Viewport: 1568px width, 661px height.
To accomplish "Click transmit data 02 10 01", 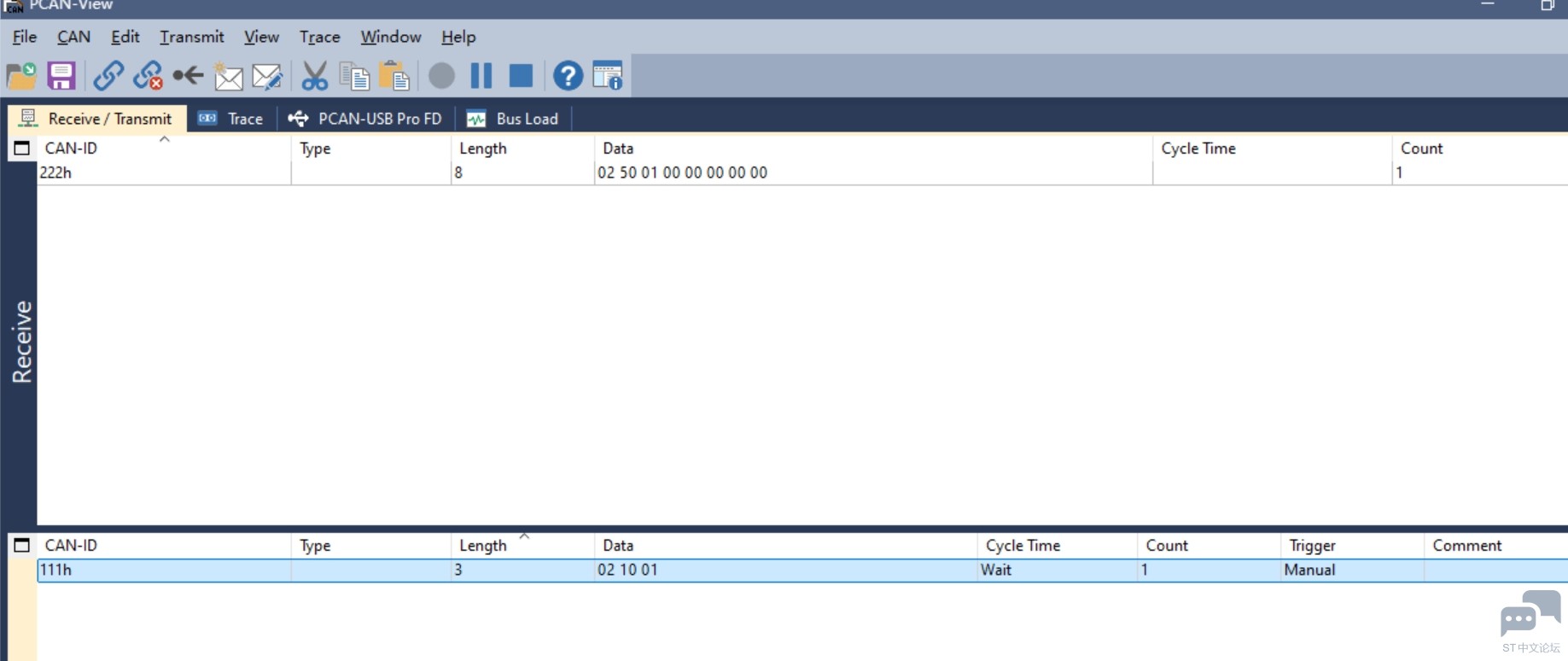I will (627, 570).
